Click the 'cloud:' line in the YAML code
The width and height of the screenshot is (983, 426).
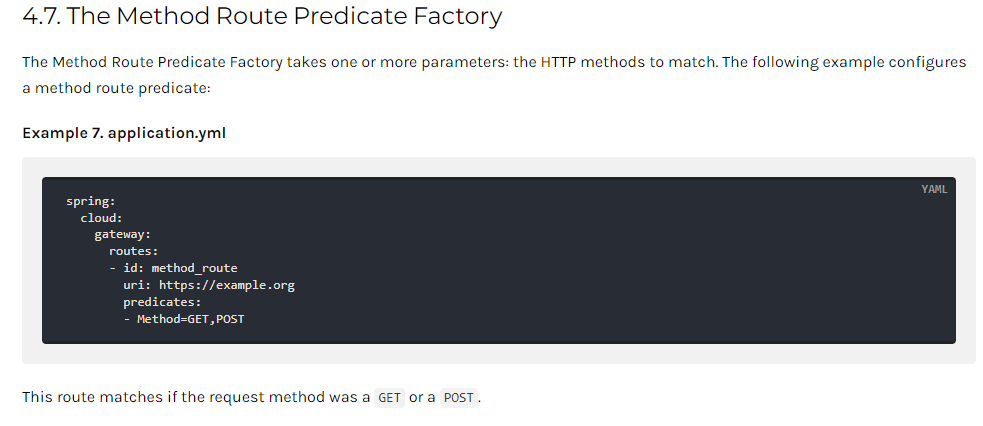[x=101, y=219]
